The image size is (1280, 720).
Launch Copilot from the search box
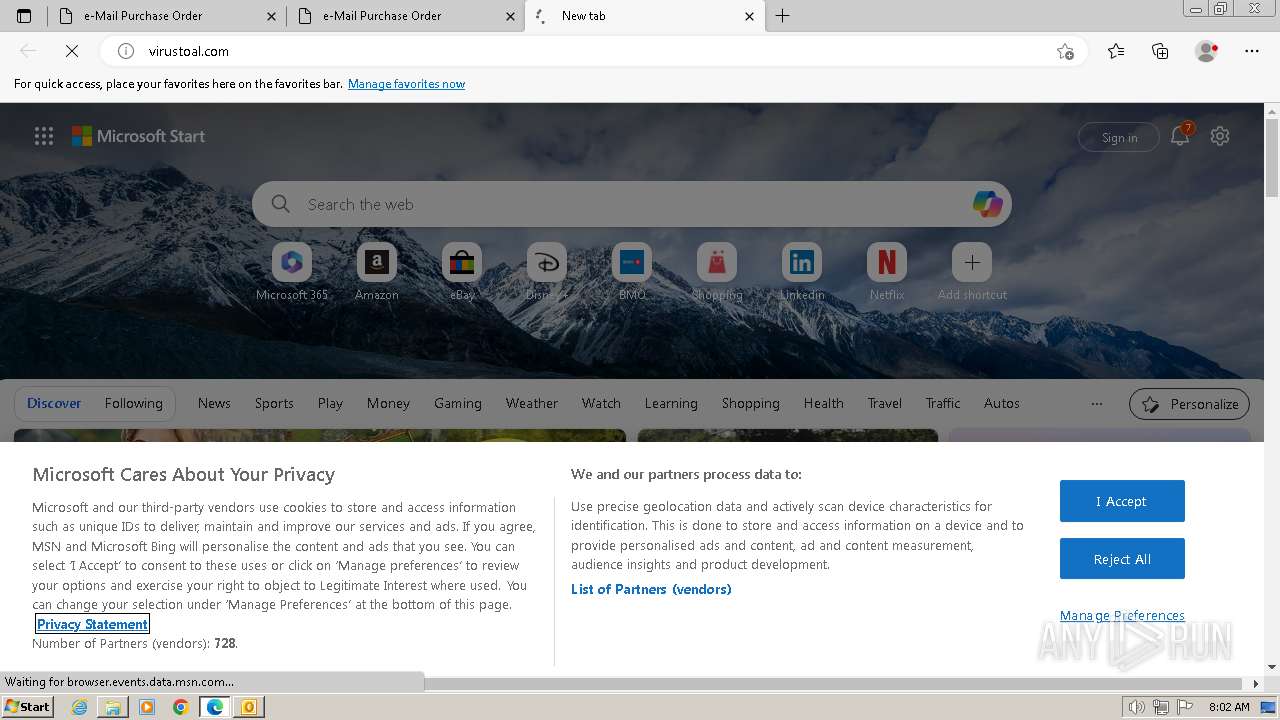point(987,204)
